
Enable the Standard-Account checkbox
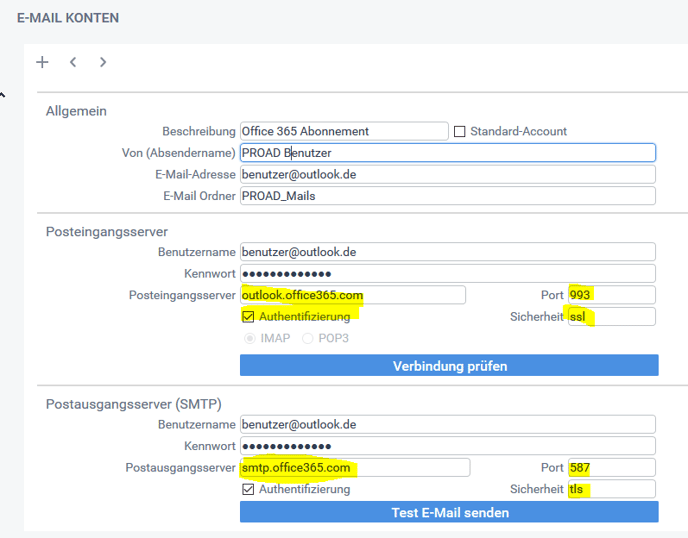(460, 131)
